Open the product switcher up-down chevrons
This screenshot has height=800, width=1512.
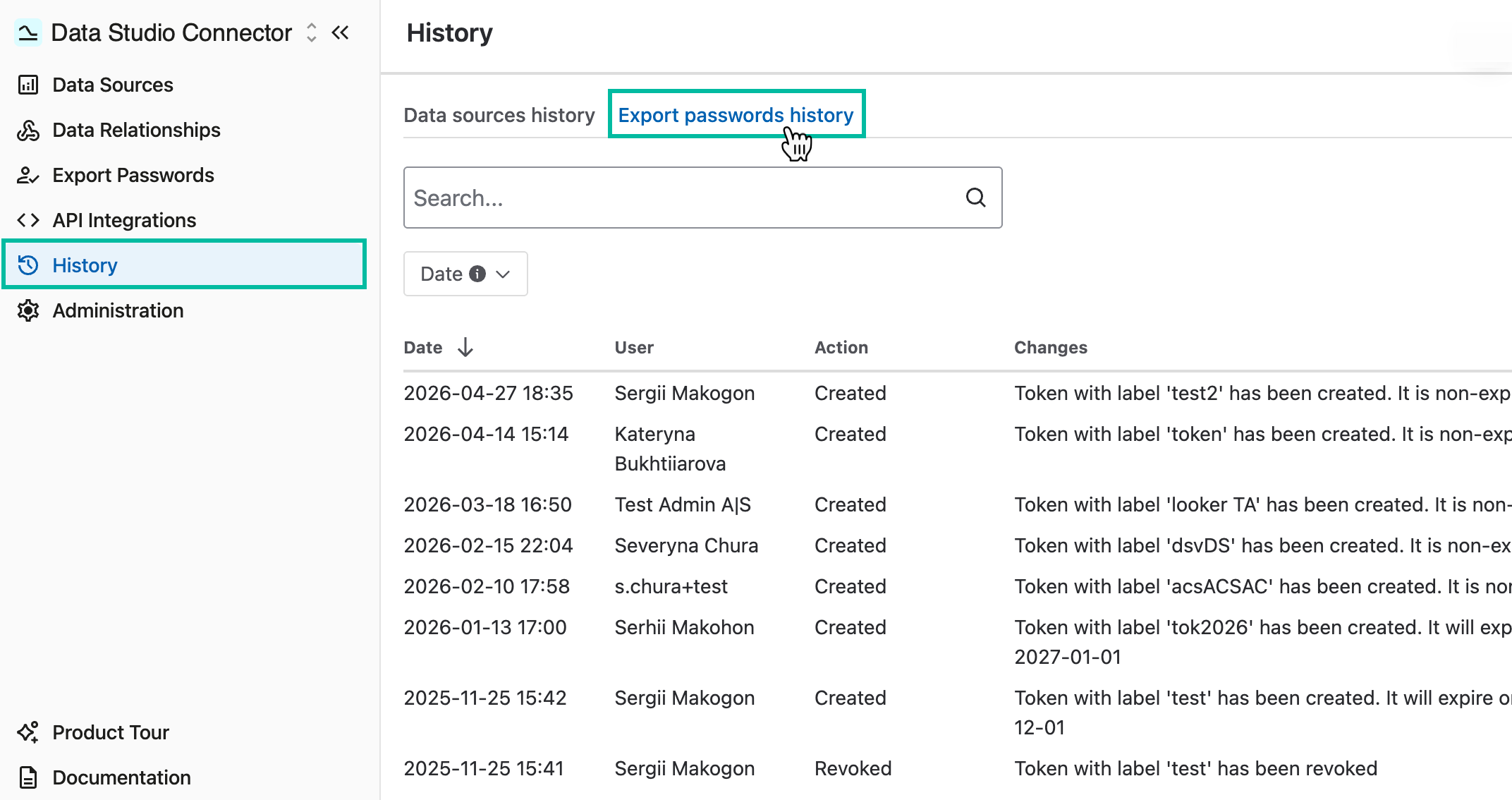(312, 32)
